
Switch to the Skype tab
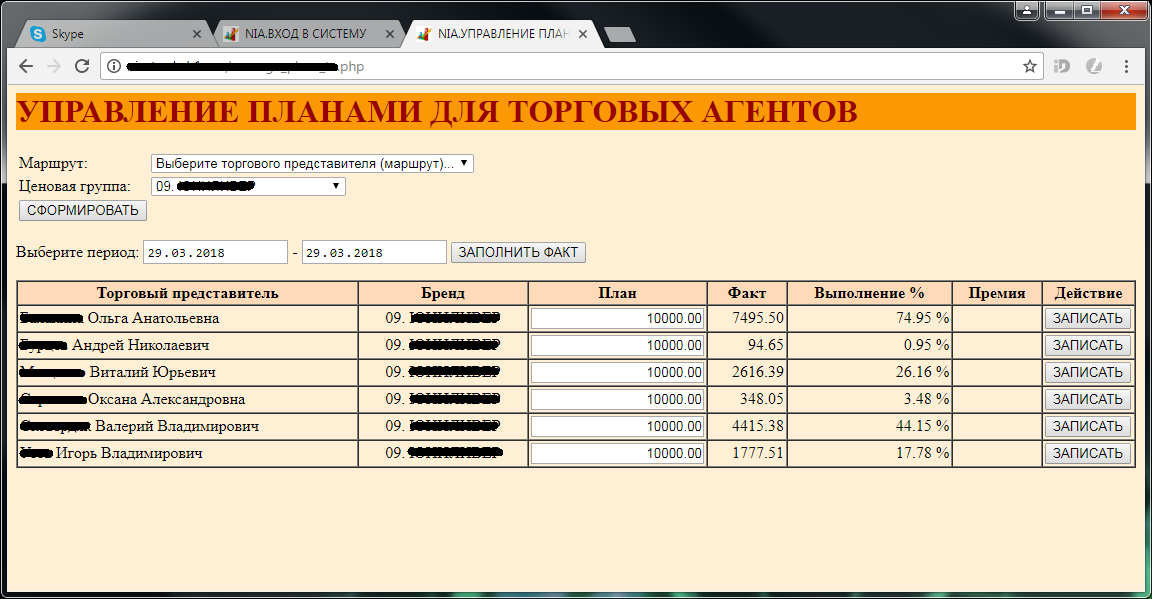point(110,34)
